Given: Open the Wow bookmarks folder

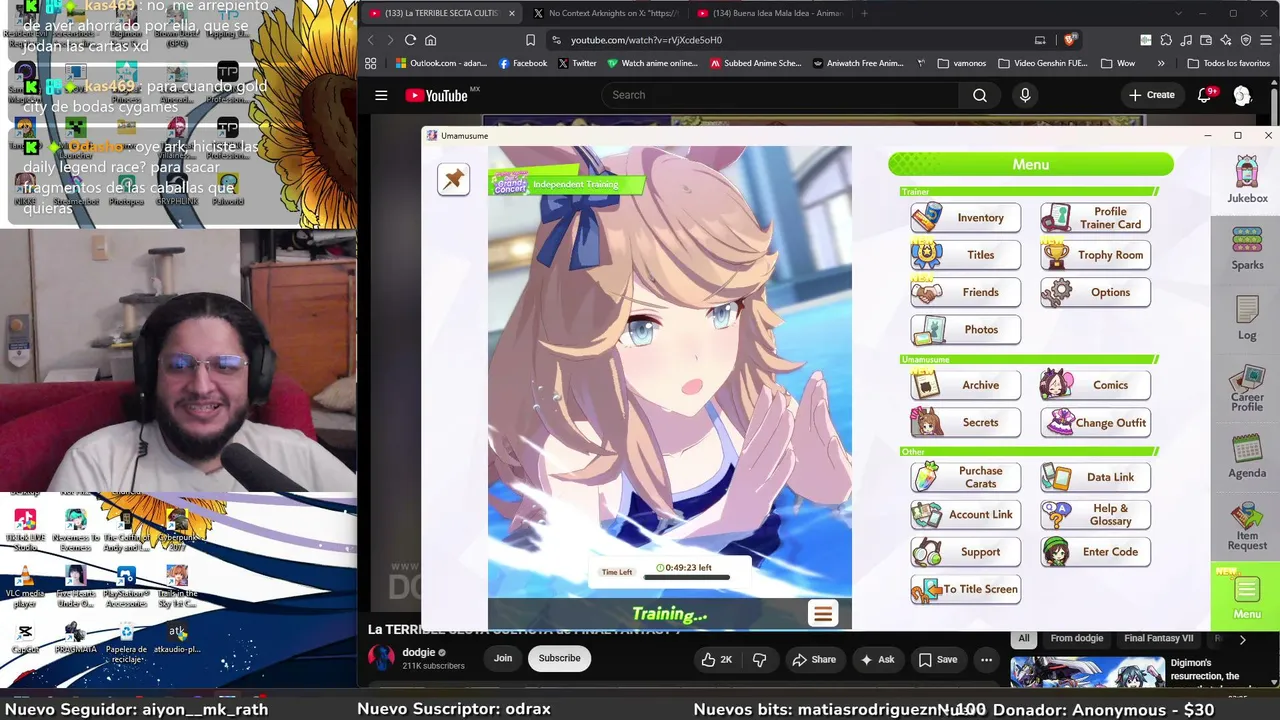Looking at the screenshot, I should 1118,63.
